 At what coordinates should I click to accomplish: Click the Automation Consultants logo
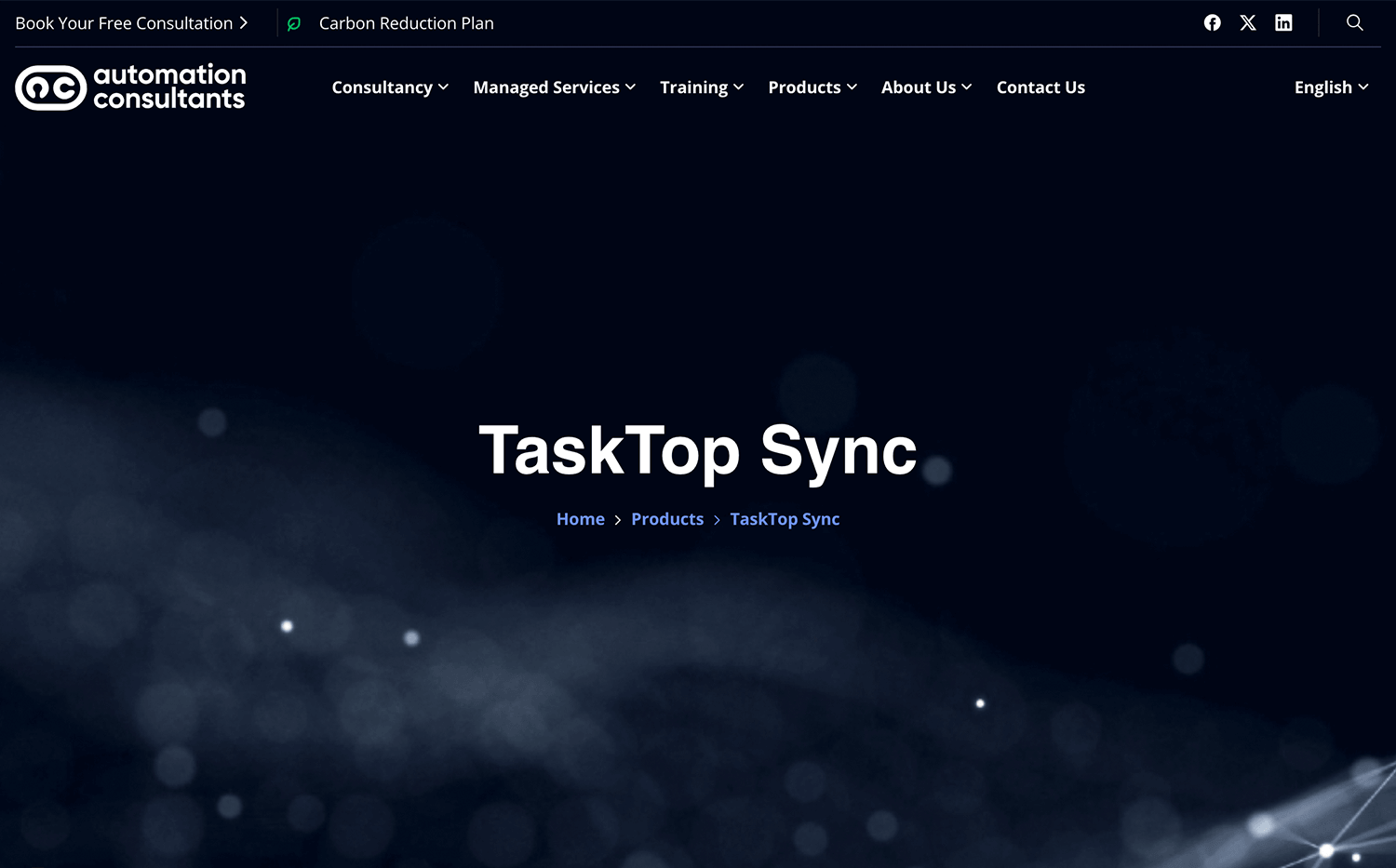130,87
